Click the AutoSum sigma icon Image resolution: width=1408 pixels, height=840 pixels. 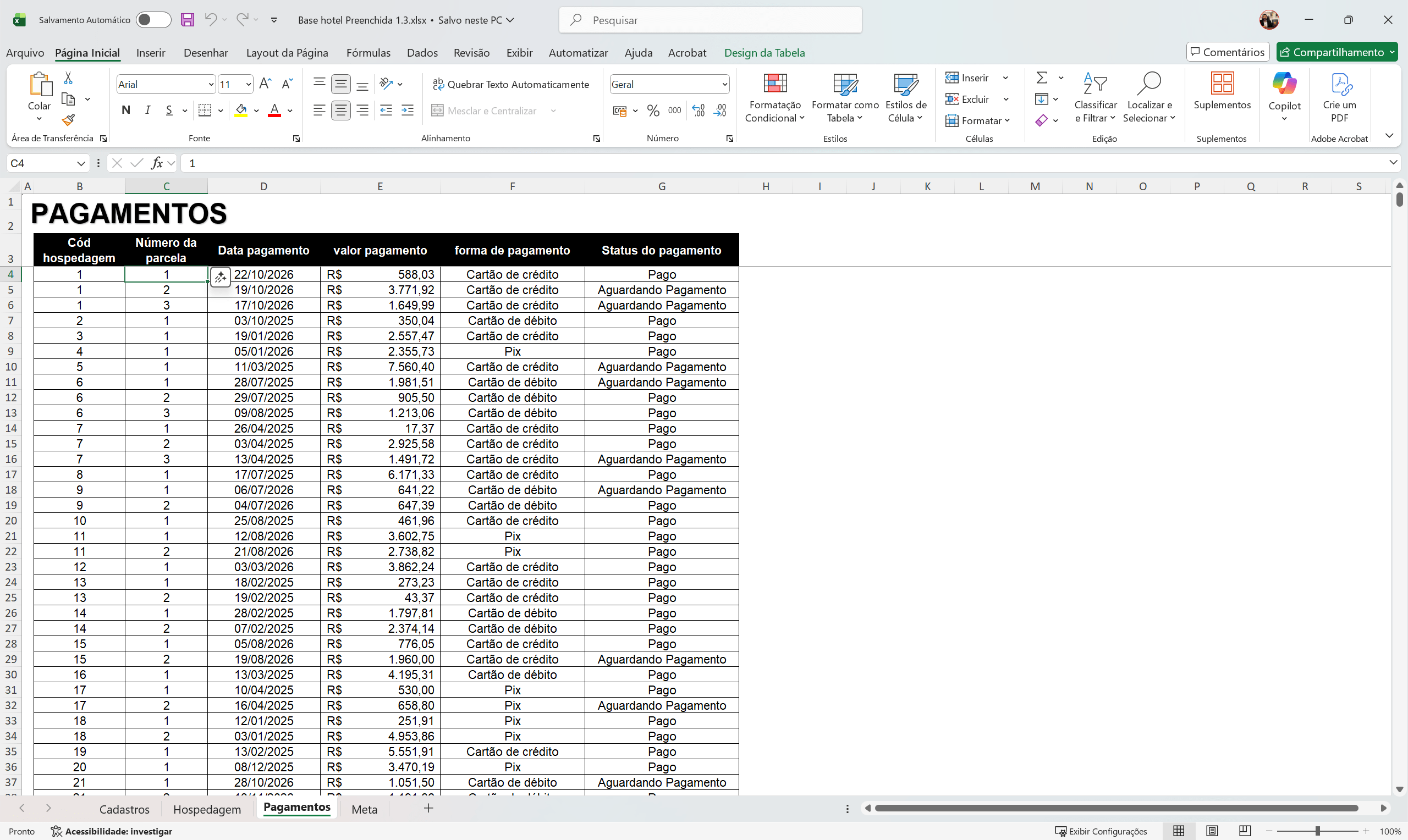coord(1041,78)
